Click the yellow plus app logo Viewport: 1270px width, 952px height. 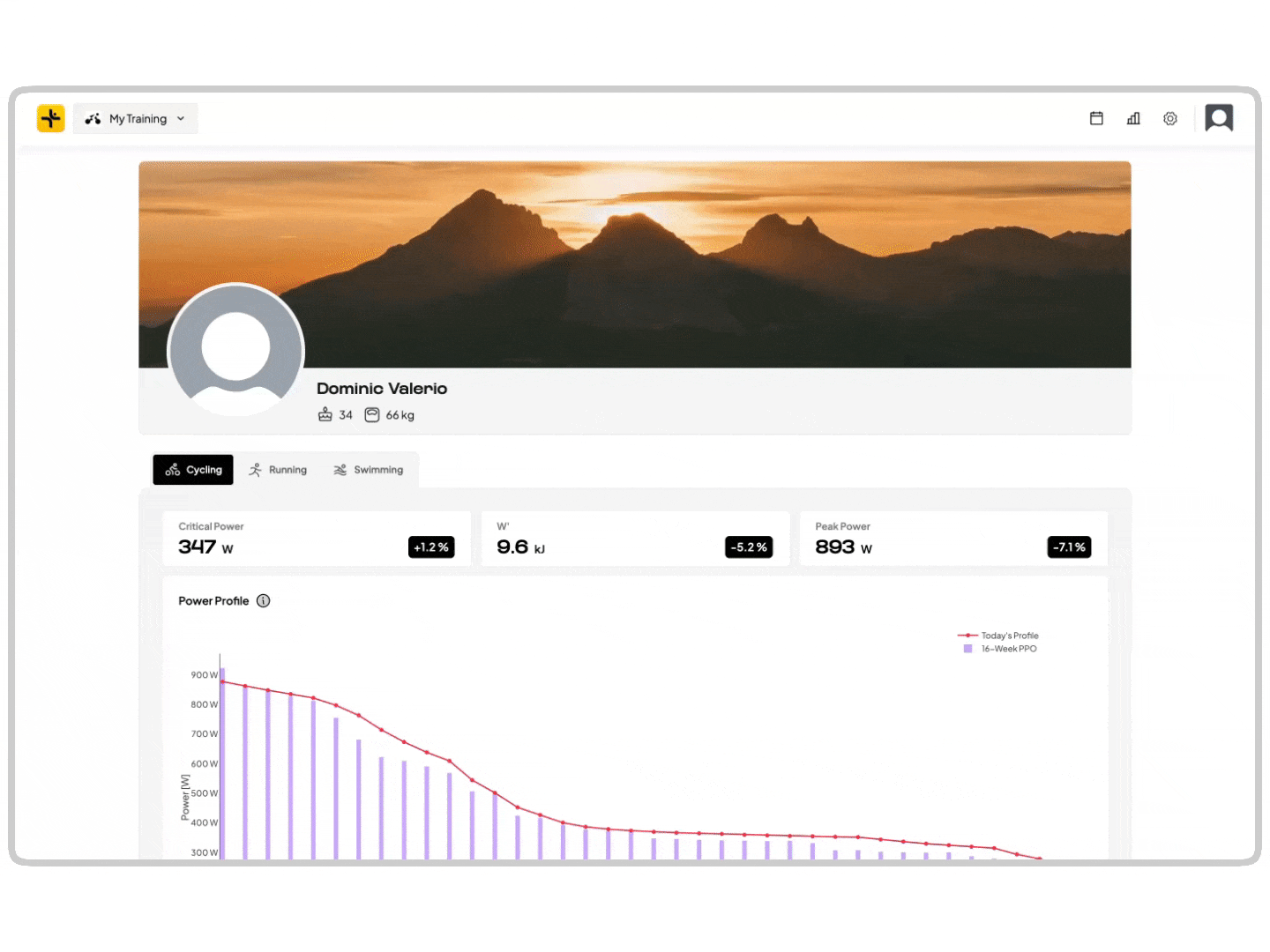tap(51, 118)
